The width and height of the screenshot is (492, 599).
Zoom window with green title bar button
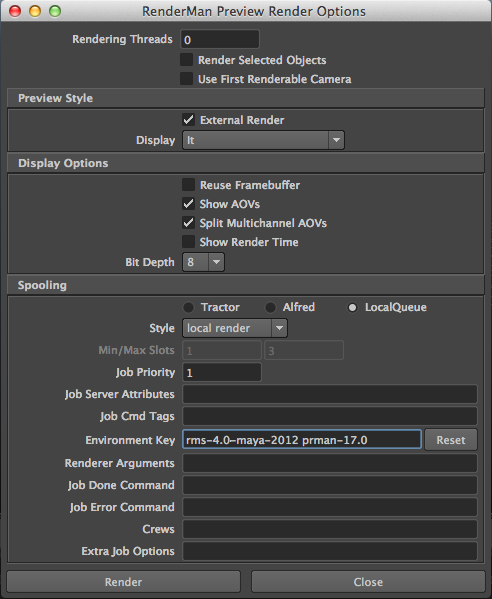[55, 11]
